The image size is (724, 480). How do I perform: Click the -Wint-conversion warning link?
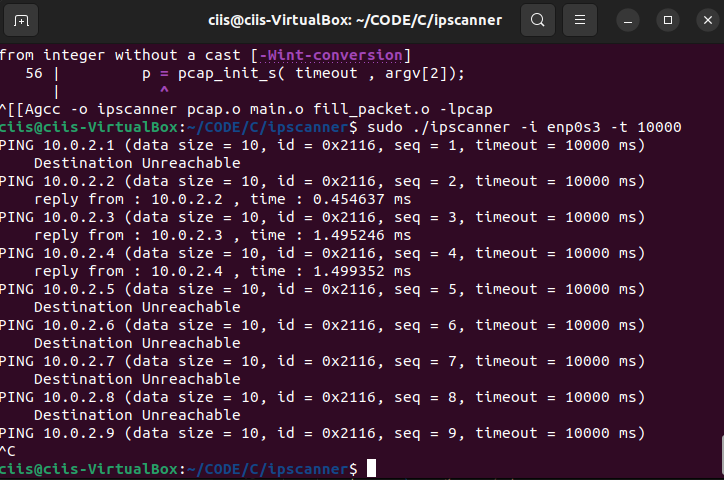point(331,55)
